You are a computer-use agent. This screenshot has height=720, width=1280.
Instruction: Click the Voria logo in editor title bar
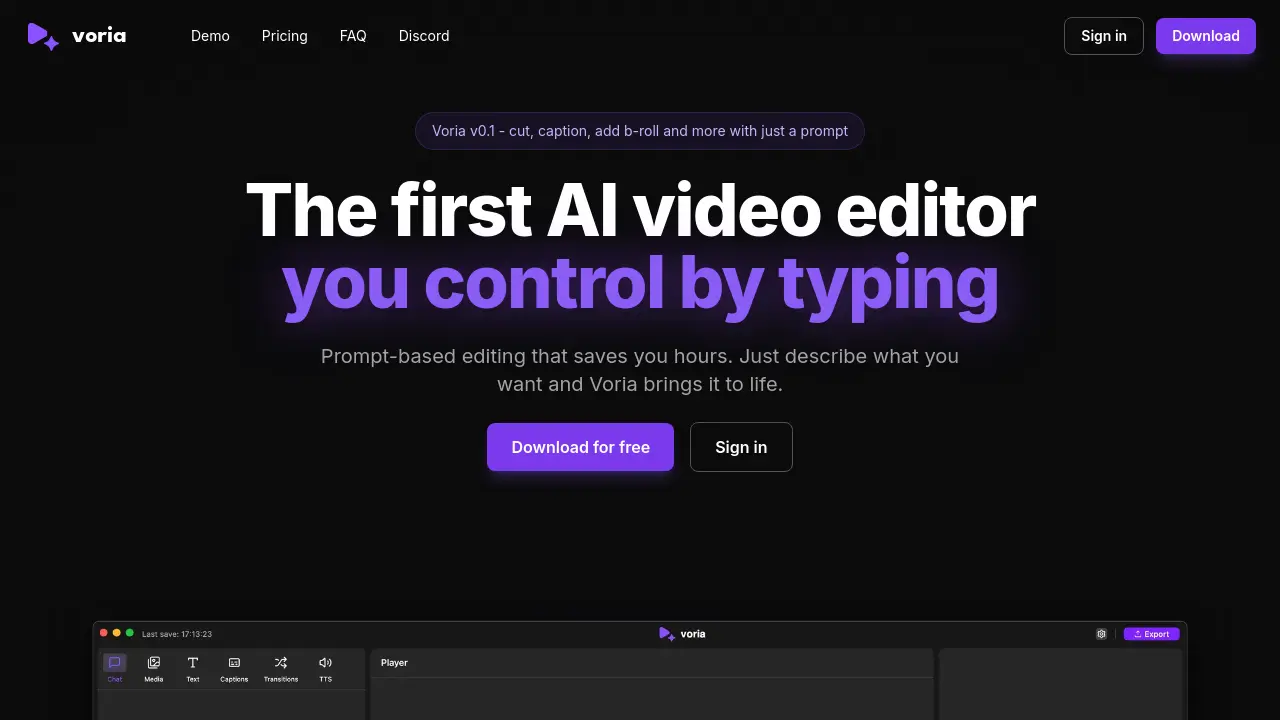click(x=682, y=634)
